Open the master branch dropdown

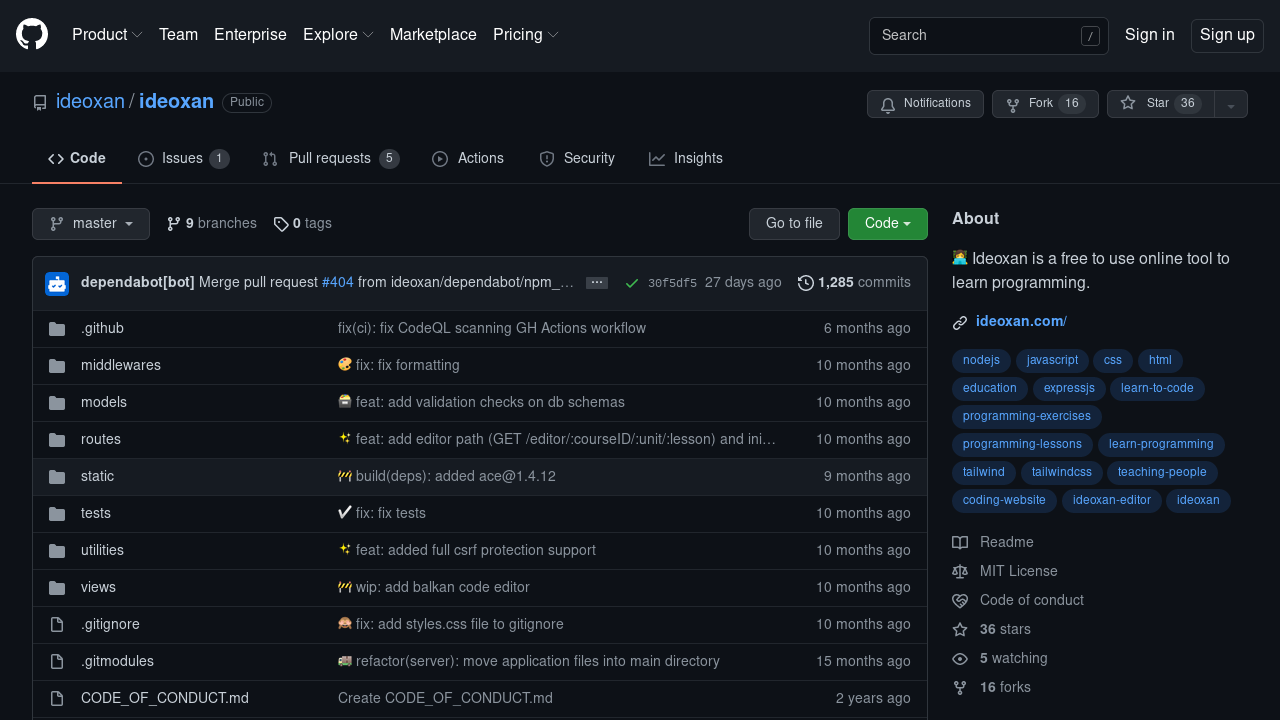point(91,223)
